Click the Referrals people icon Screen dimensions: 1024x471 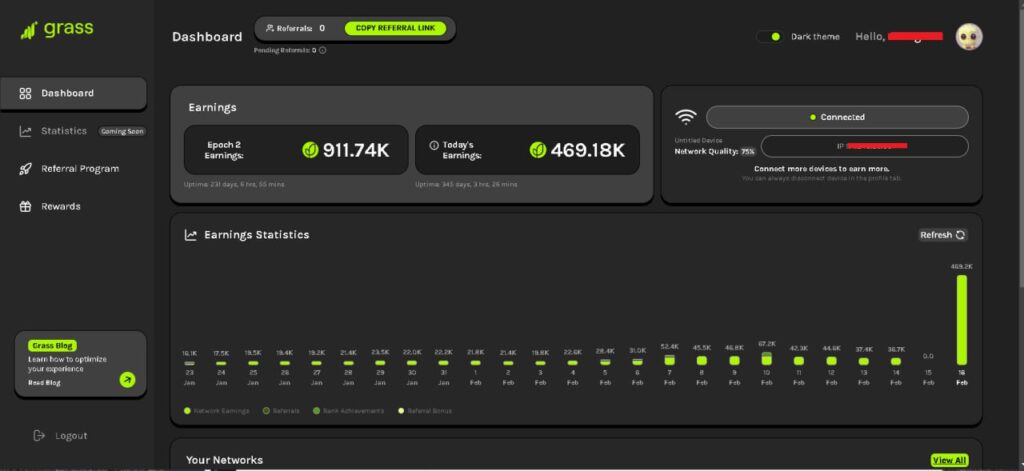point(270,29)
